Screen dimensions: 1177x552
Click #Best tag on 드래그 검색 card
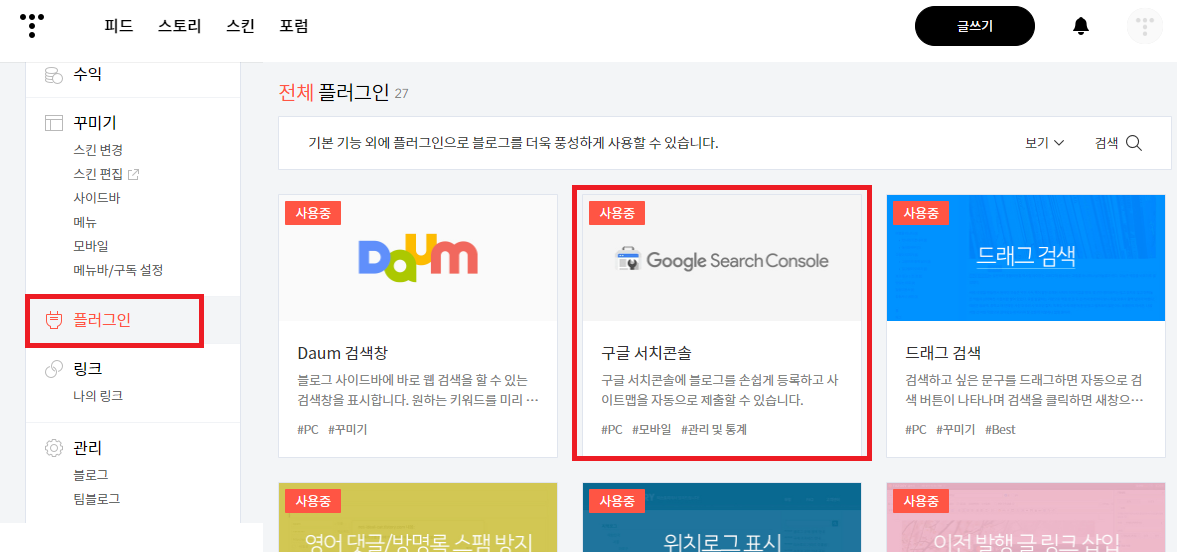[x=1000, y=430]
